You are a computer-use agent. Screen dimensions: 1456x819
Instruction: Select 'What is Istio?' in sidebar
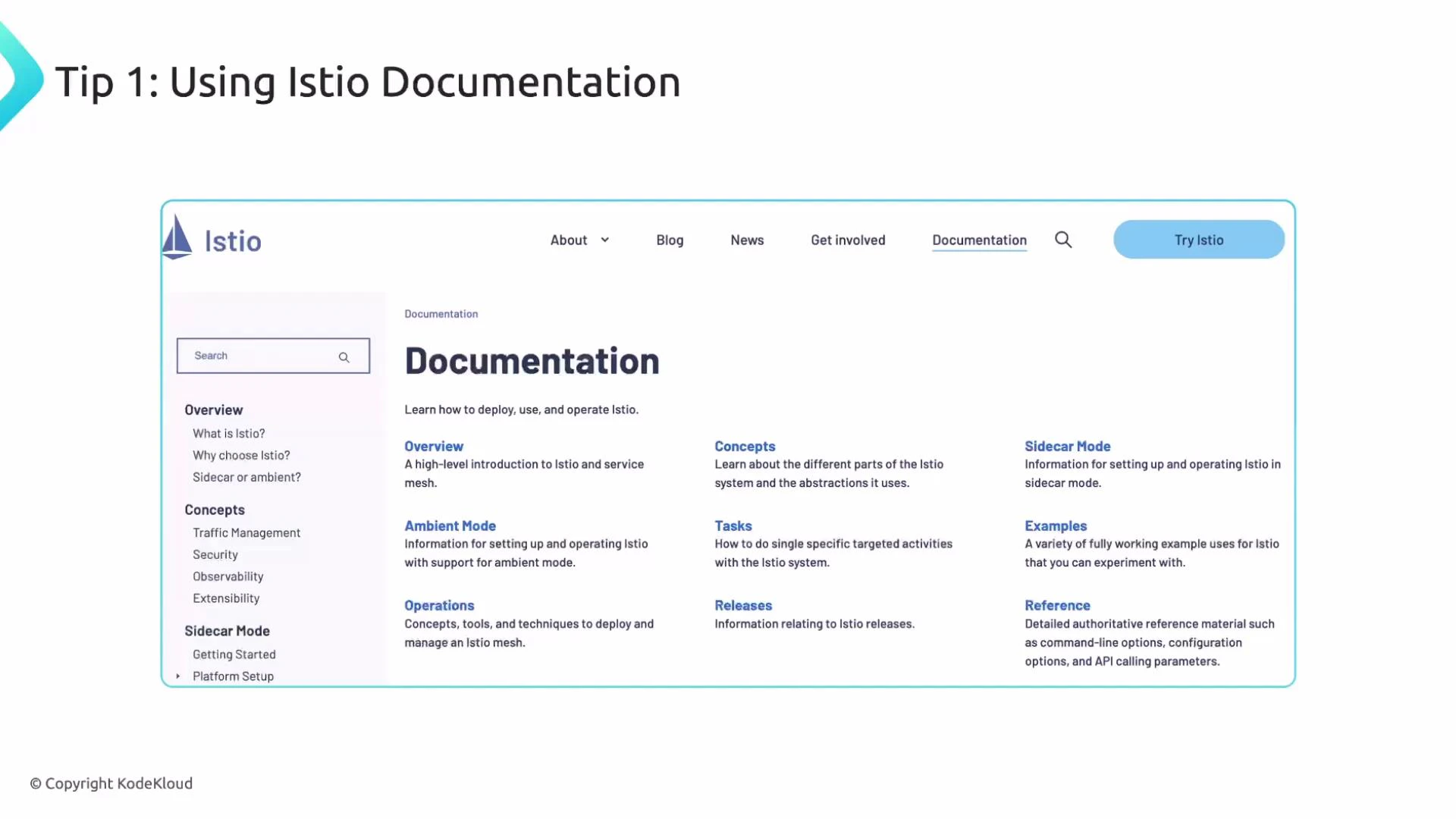click(x=228, y=433)
